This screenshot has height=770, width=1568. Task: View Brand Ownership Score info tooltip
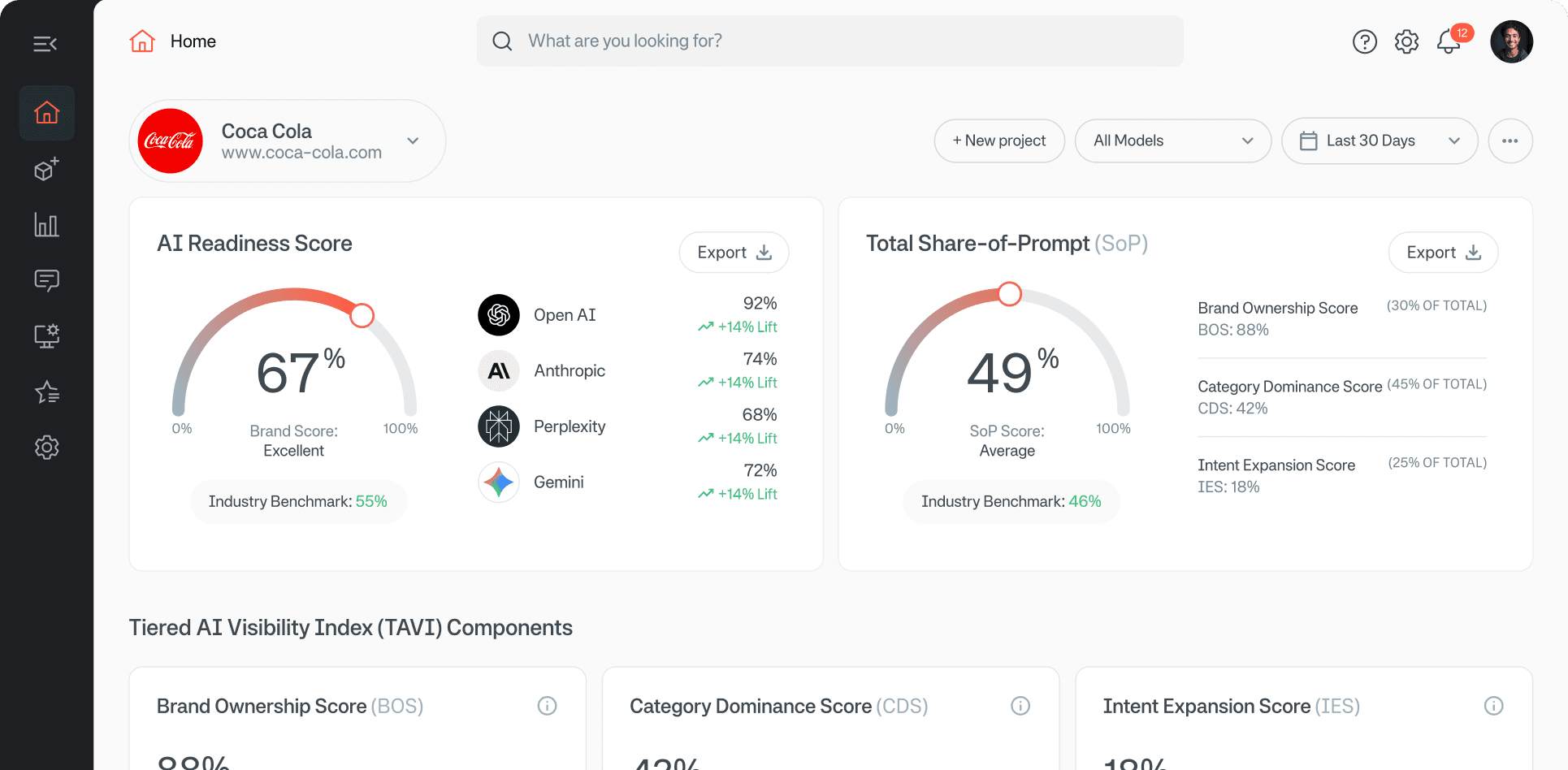click(548, 706)
